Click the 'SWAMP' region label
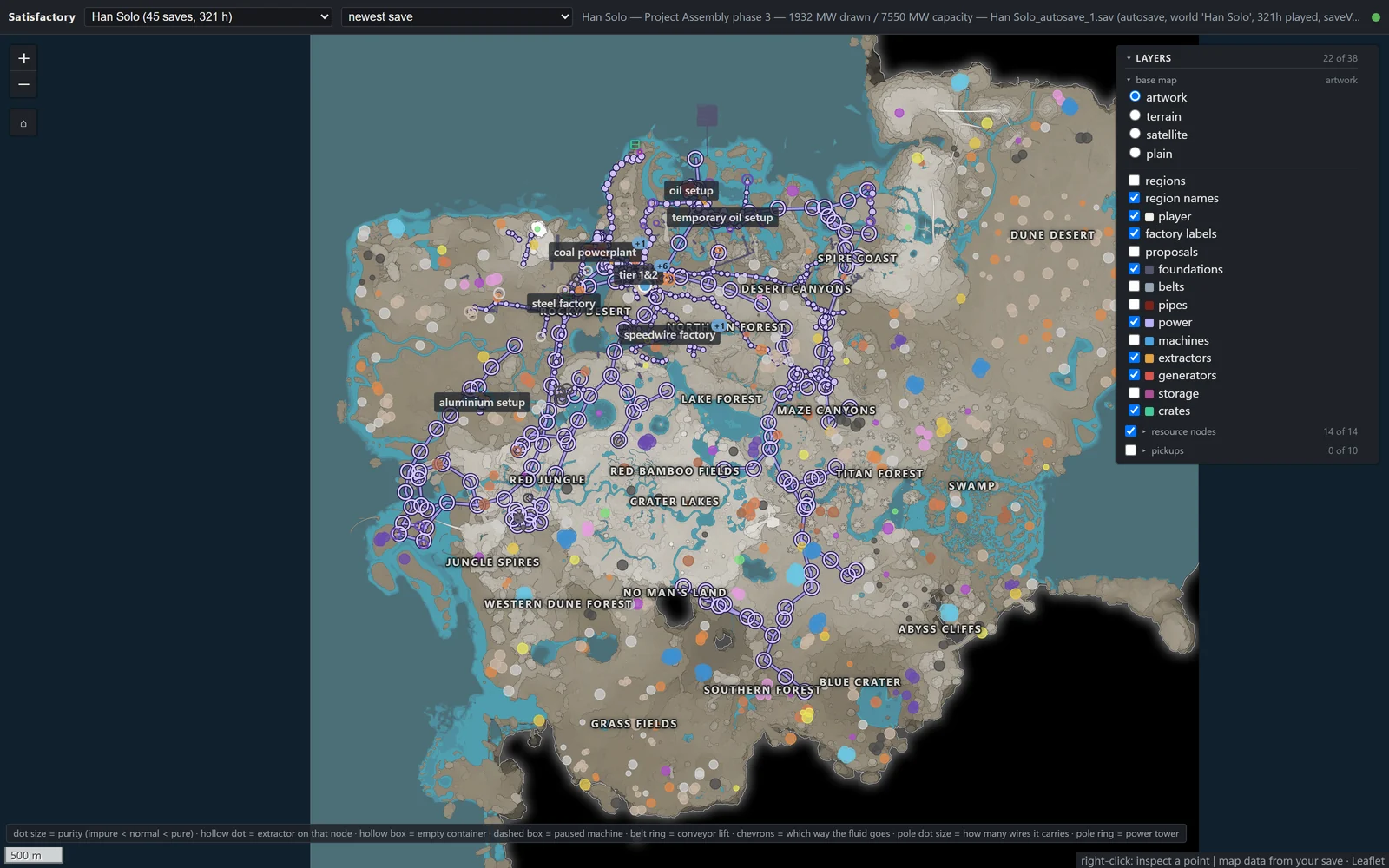 [972, 486]
